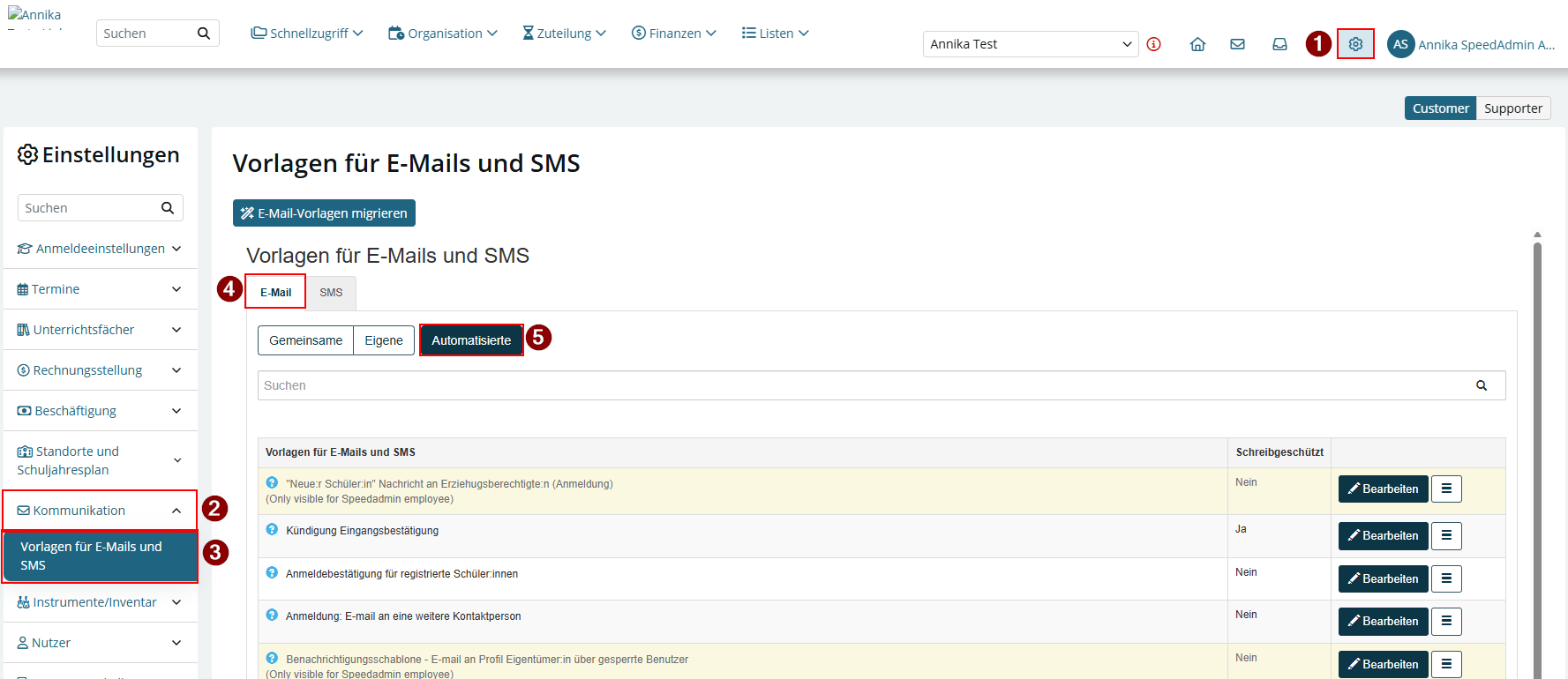This screenshot has width=1568, height=679.
Task: Show help for Anmeldebestätigung template
Action: pyautogui.click(x=272, y=572)
